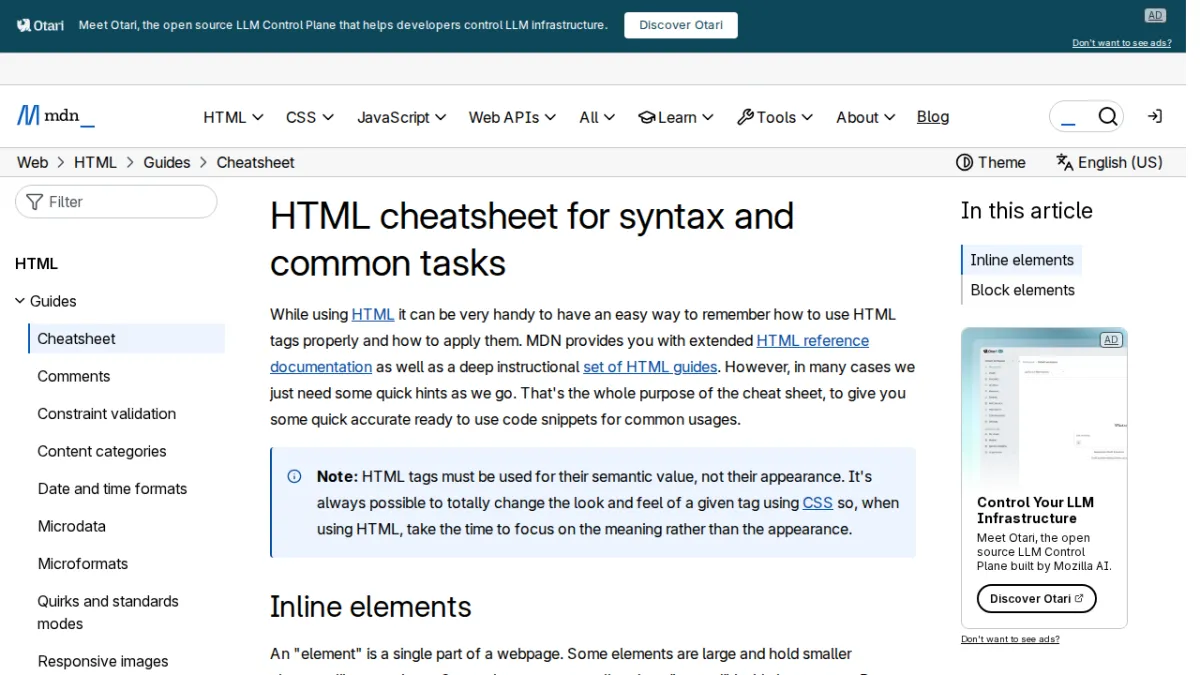Expand the CSS navigation menu
Viewport: 1200px width, 675px height.
(310, 117)
